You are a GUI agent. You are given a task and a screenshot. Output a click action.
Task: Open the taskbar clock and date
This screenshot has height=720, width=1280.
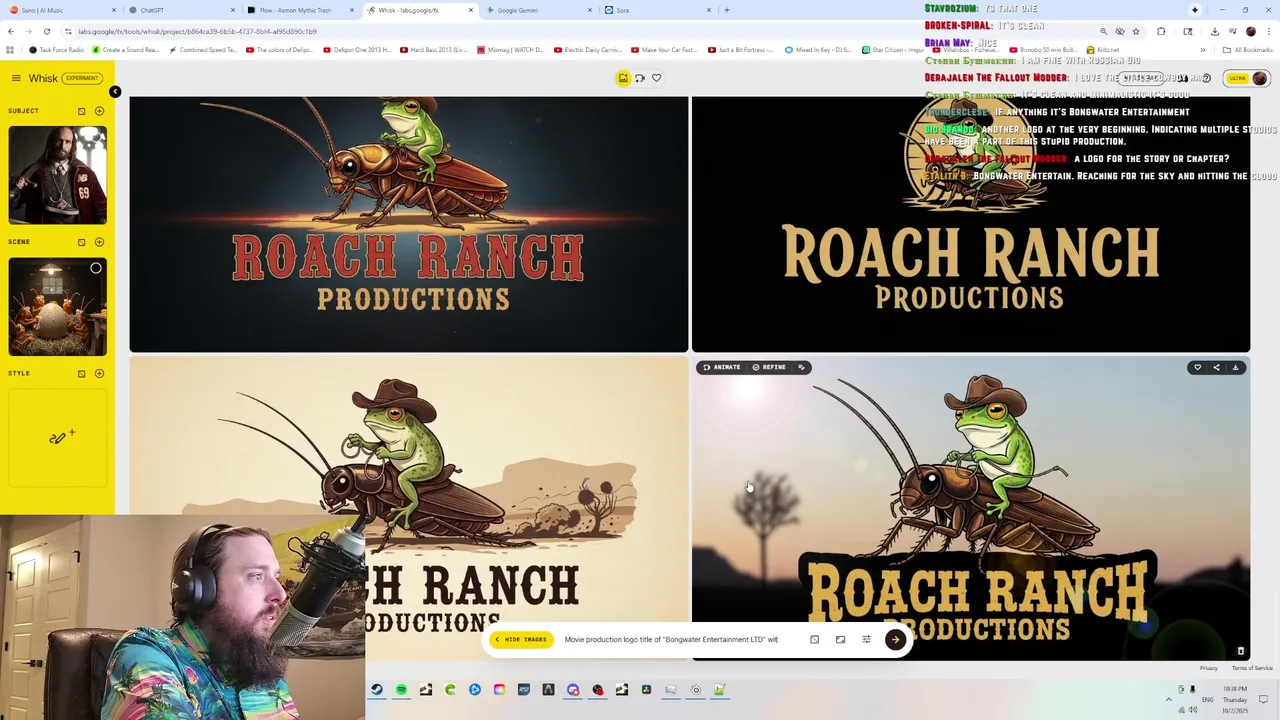point(1234,699)
